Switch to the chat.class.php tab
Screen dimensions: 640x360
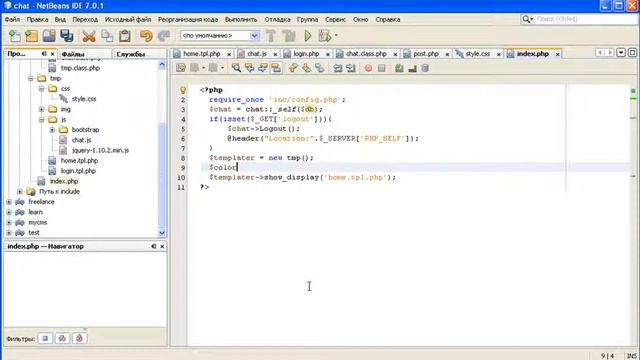[x=366, y=54]
